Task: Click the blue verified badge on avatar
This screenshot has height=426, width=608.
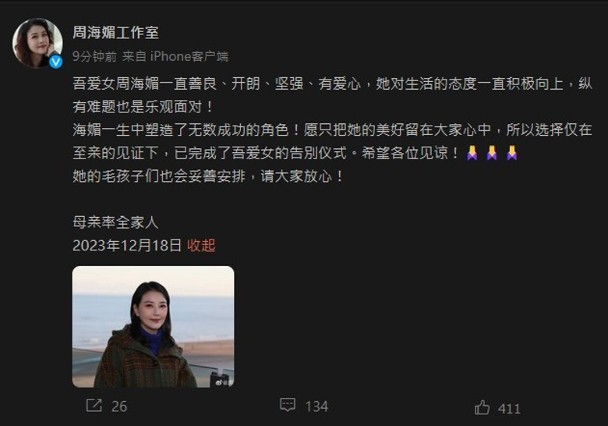Action: point(56,61)
